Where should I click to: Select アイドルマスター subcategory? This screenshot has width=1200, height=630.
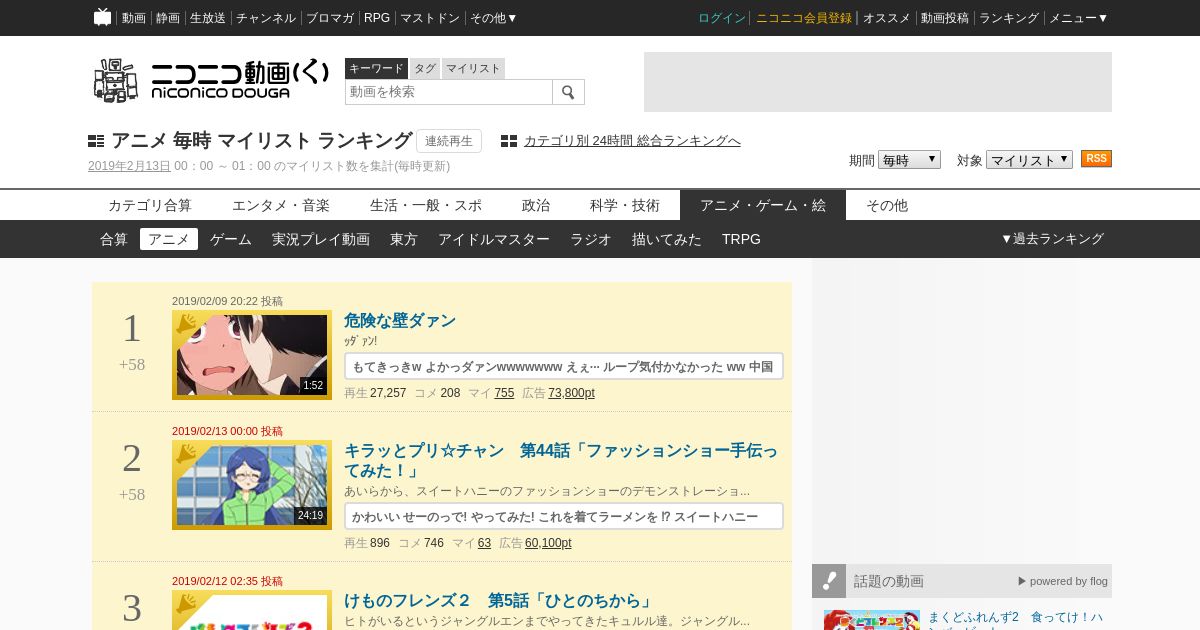(494, 239)
